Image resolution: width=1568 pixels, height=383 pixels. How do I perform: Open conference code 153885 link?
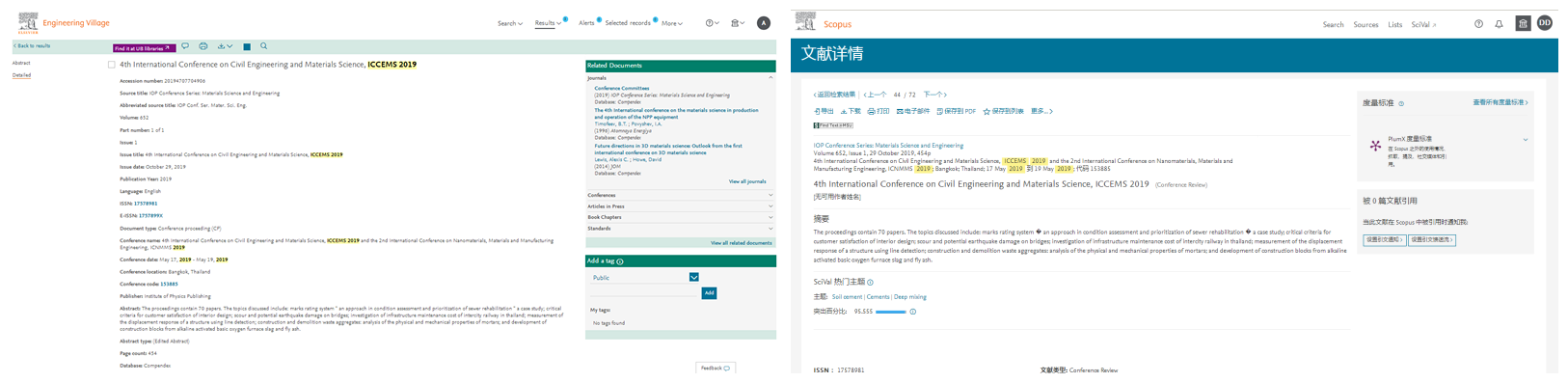(x=169, y=284)
